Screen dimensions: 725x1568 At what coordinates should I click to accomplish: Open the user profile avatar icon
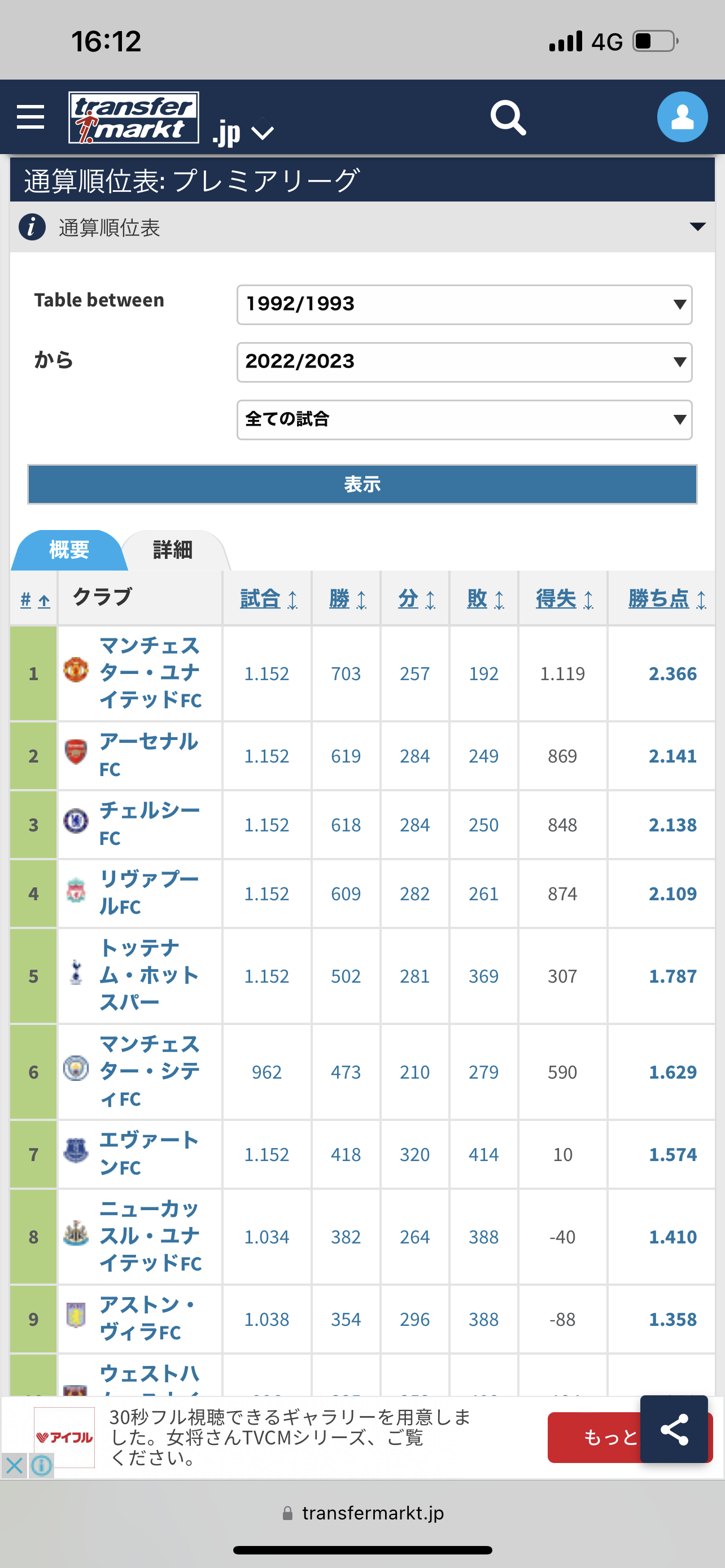point(683,117)
